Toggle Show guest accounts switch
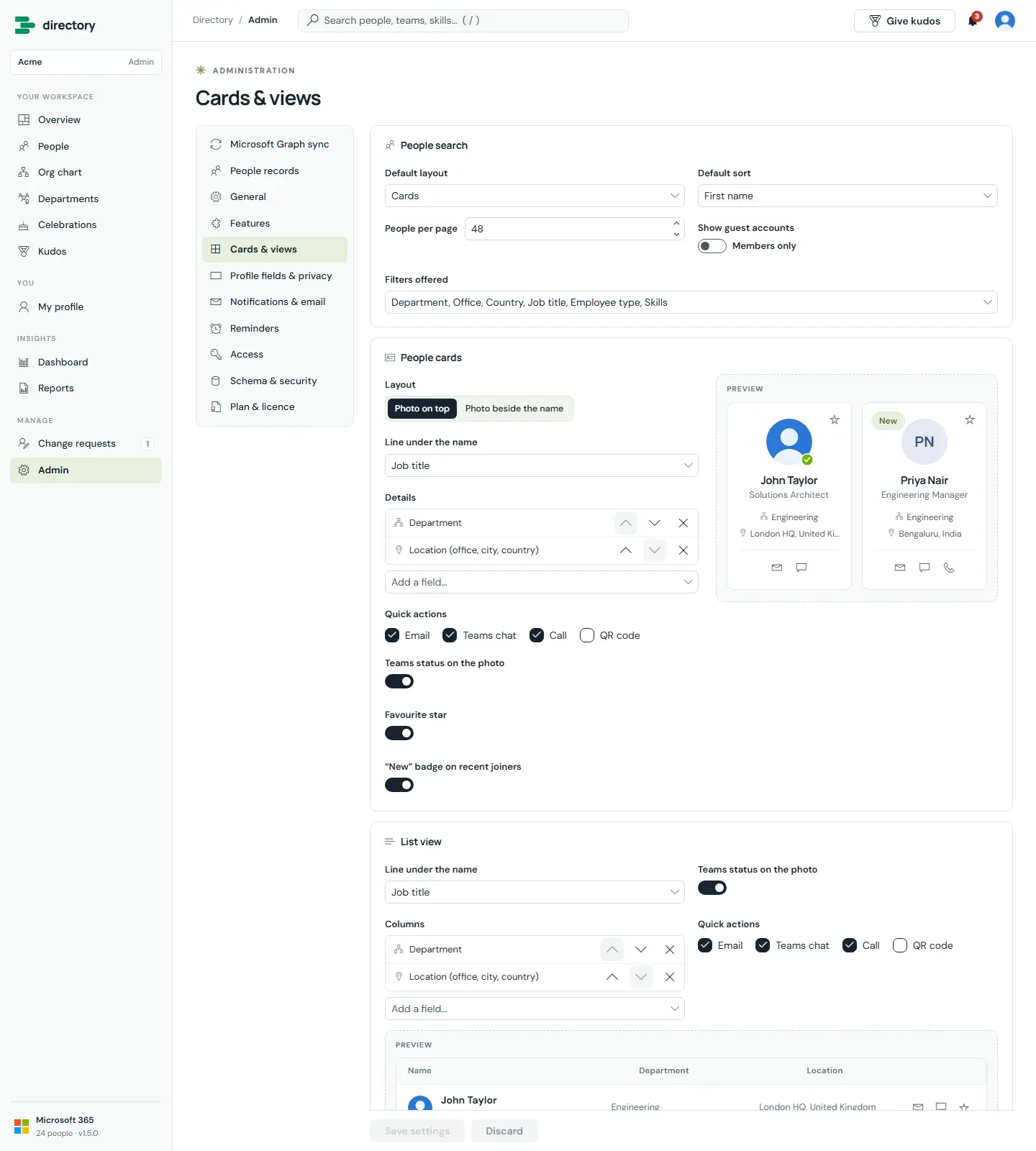 click(x=712, y=246)
